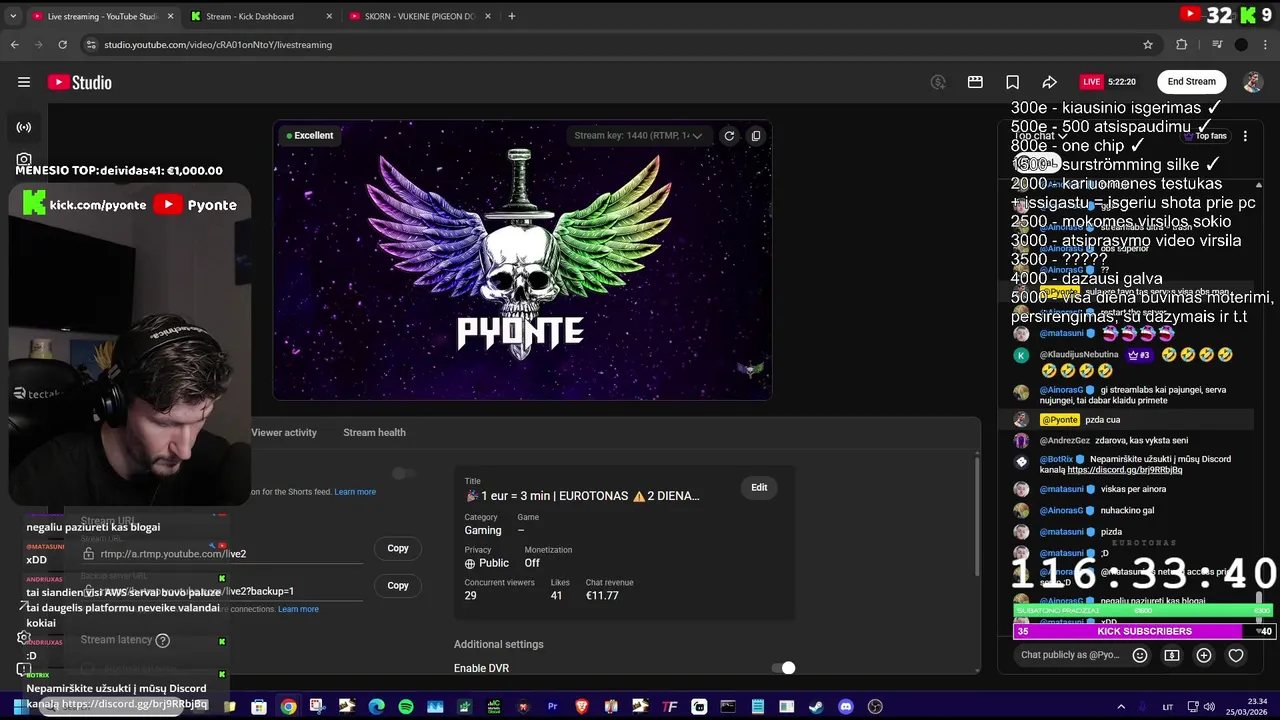The height and width of the screenshot is (720, 1280).
Task: Bookmark this page with star icon
Action: click(x=1148, y=44)
